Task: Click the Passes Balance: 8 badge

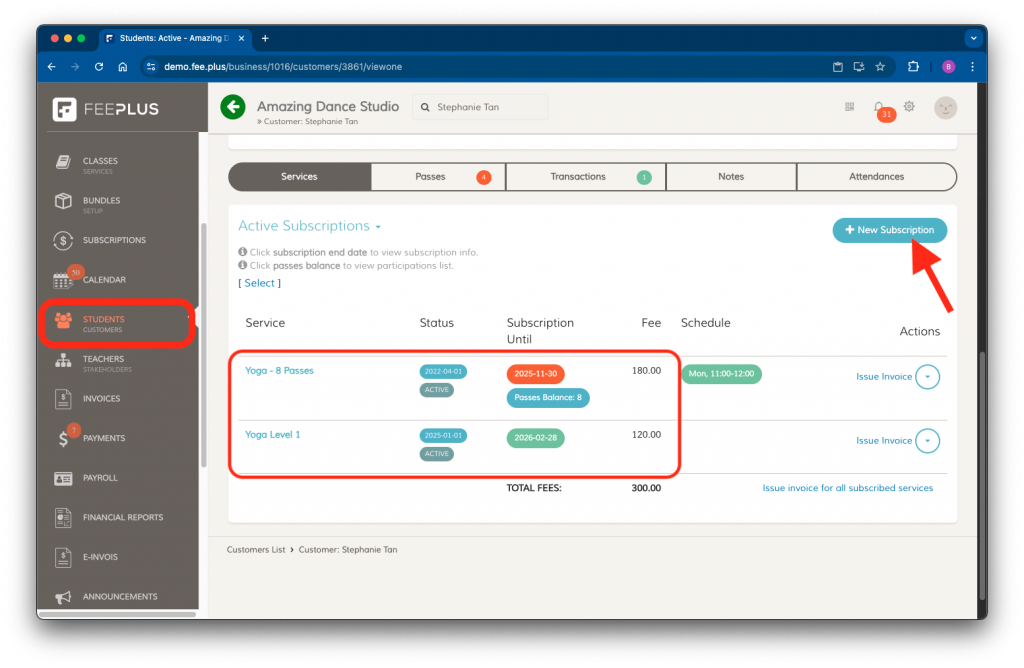Action: pos(548,398)
